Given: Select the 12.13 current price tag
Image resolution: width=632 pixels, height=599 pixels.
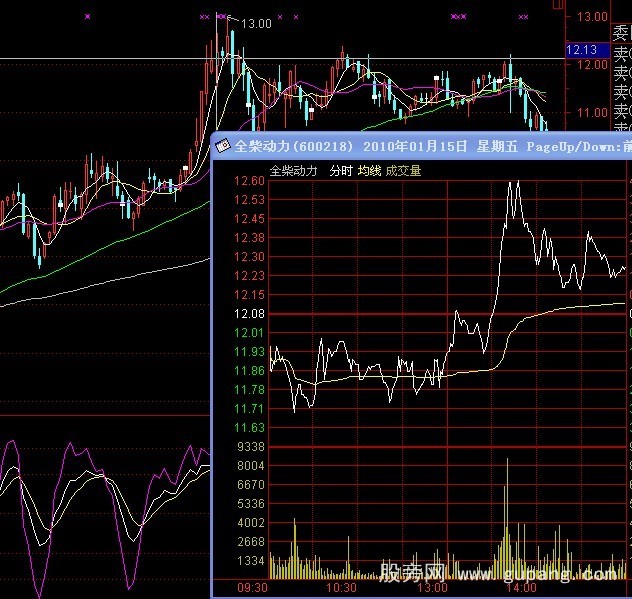Looking at the screenshot, I should click(581, 49).
